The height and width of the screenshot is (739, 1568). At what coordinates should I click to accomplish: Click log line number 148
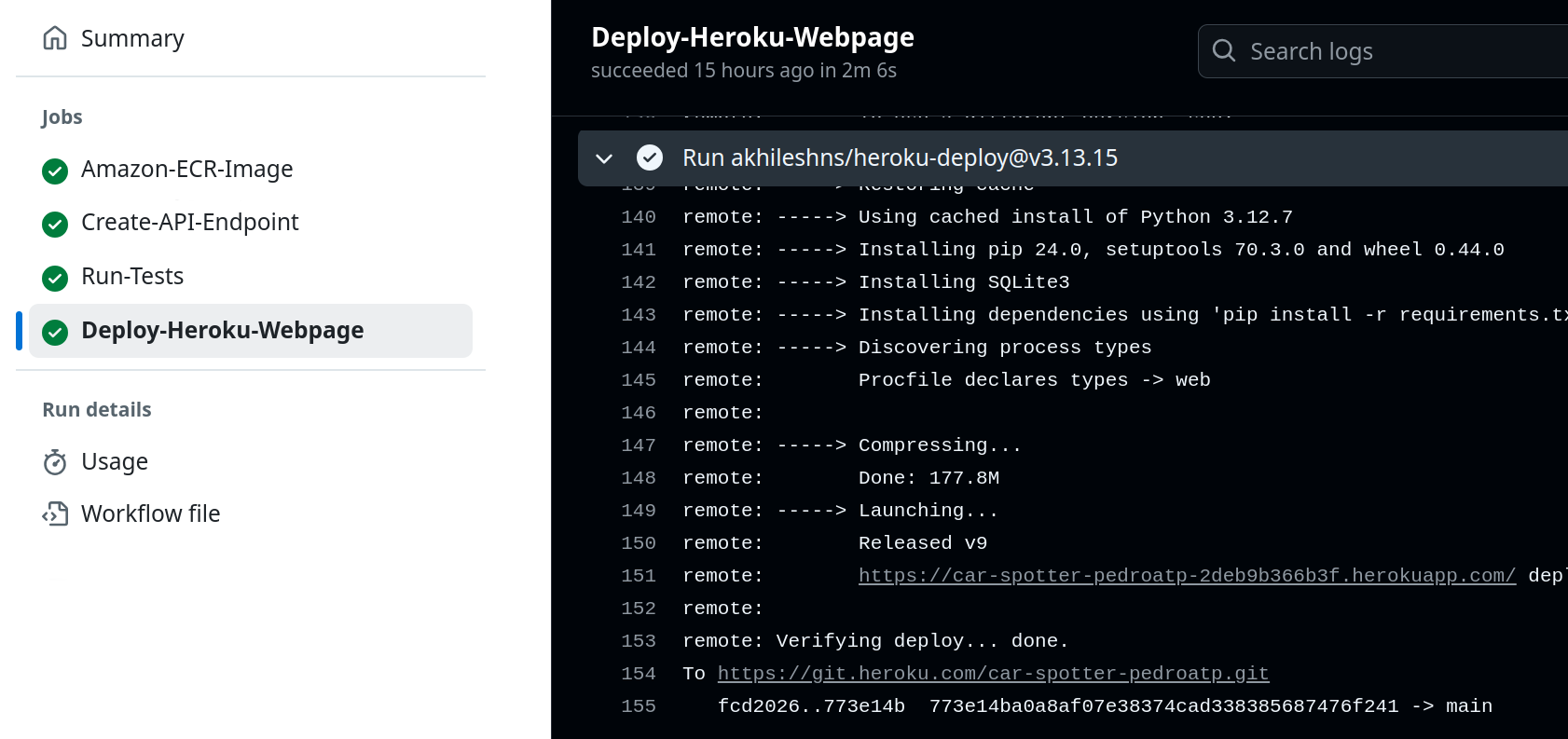coord(639,478)
